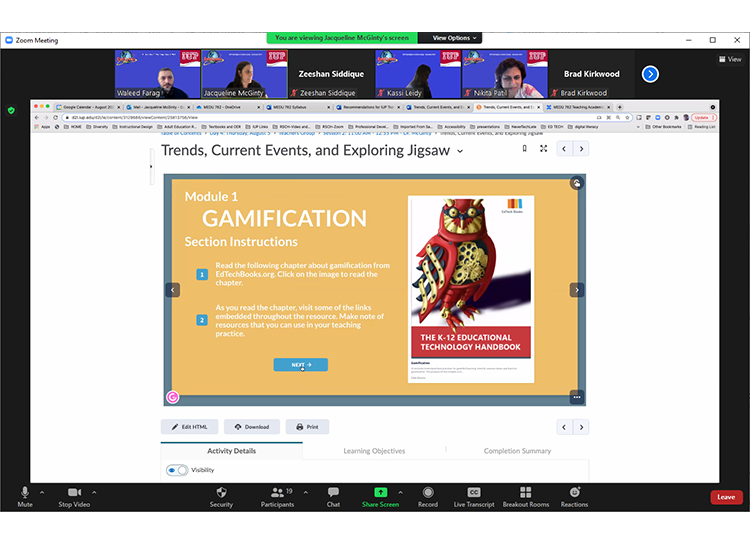Select Zeeshan Siddique's participant tile

[331, 74]
